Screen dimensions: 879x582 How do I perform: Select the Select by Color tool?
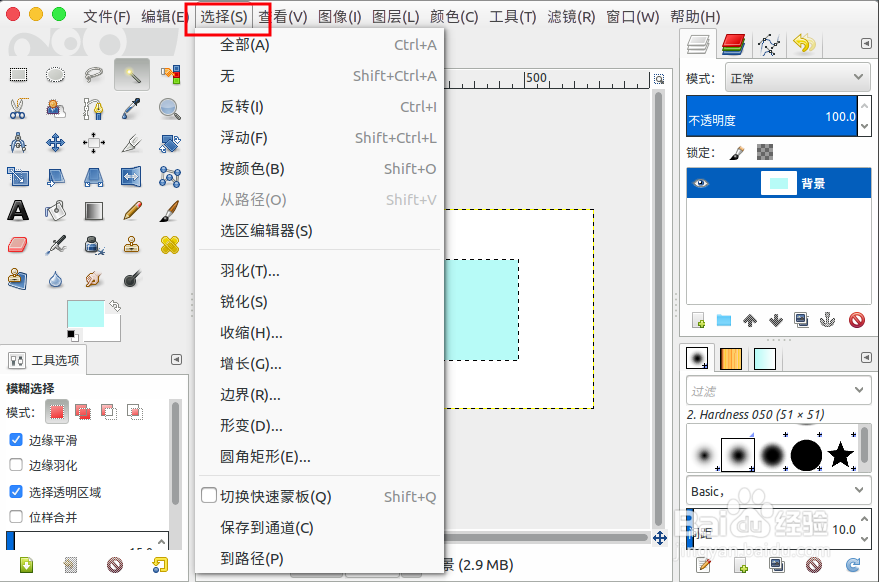tap(170, 74)
